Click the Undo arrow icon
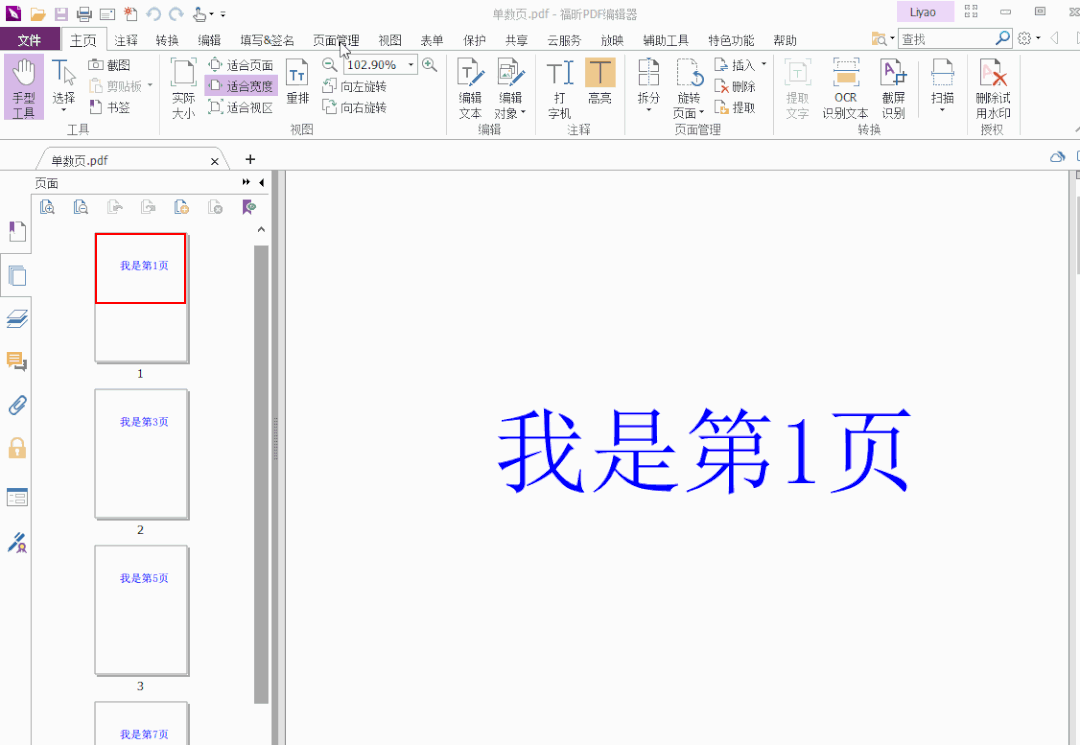The image size is (1080, 745). click(153, 14)
